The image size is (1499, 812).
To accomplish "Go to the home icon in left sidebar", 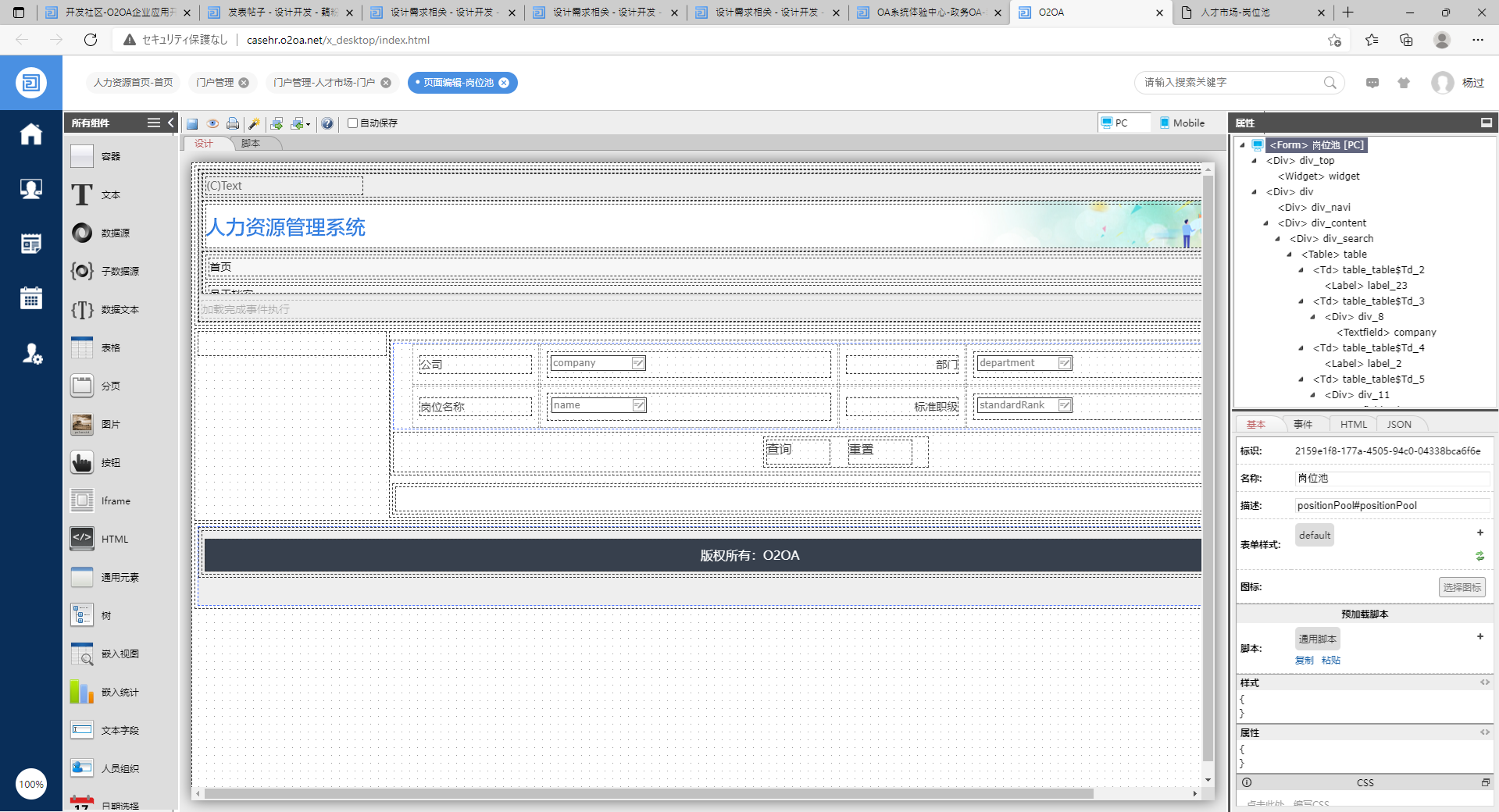I will pyautogui.click(x=31, y=134).
